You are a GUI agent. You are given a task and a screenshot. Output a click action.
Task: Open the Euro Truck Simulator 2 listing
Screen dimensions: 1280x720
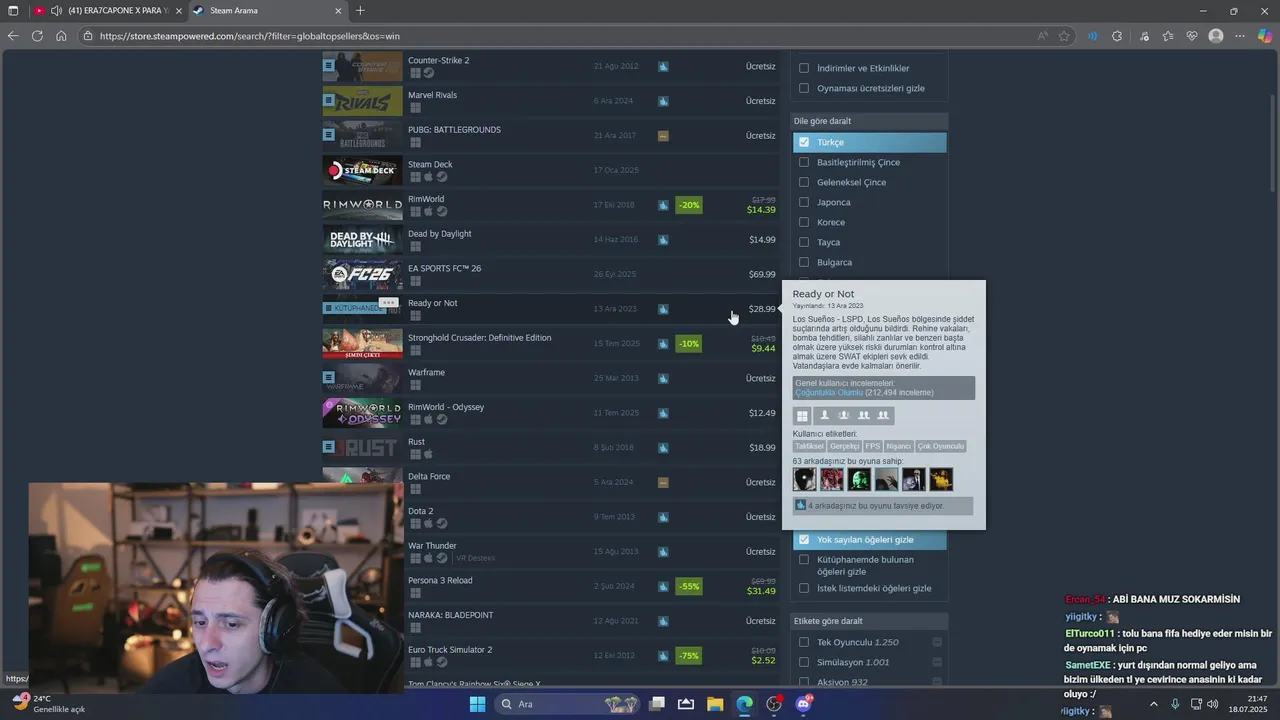click(549, 655)
